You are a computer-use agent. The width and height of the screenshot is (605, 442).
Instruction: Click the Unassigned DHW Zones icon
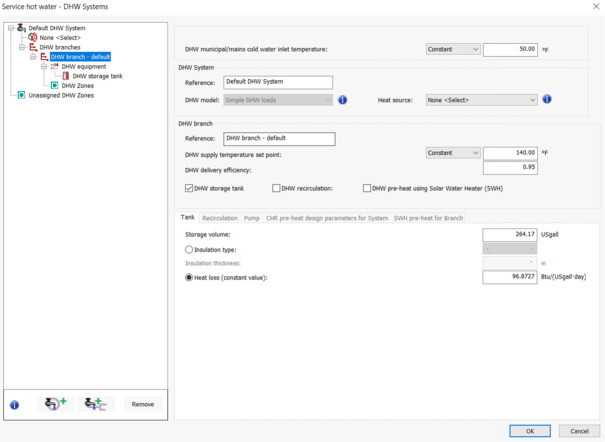tap(21, 95)
